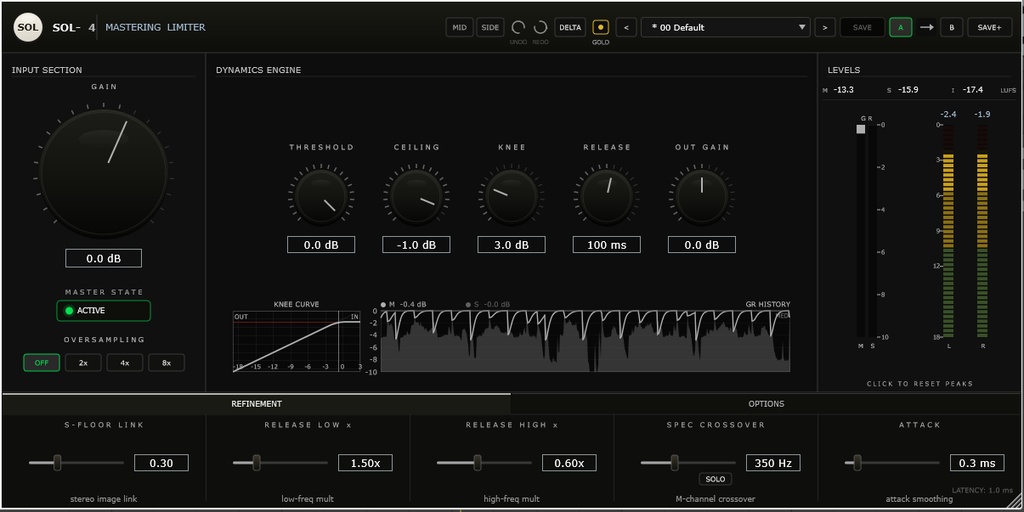Toggle M trace in GR history legend
Screen dimensions: 1024x512
click(404, 304)
